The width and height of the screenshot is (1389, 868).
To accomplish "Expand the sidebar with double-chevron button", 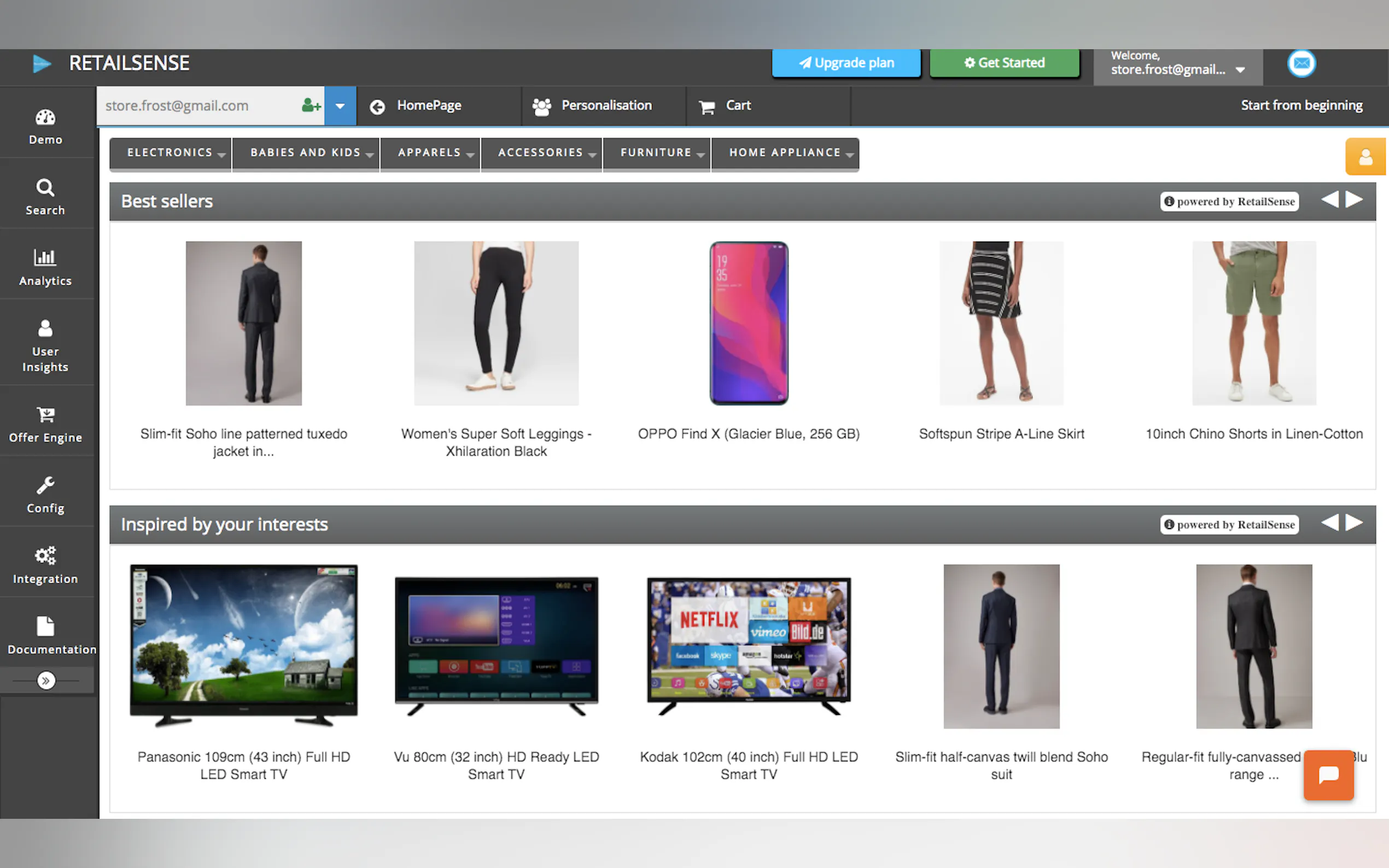I will click(46, 681).
